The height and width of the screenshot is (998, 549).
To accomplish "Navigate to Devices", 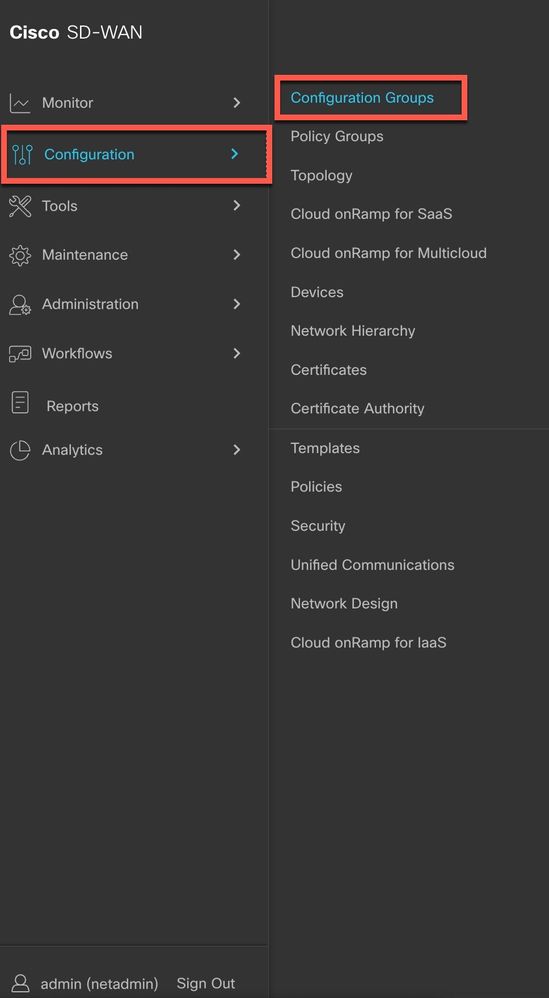I will tap(317, 293).
